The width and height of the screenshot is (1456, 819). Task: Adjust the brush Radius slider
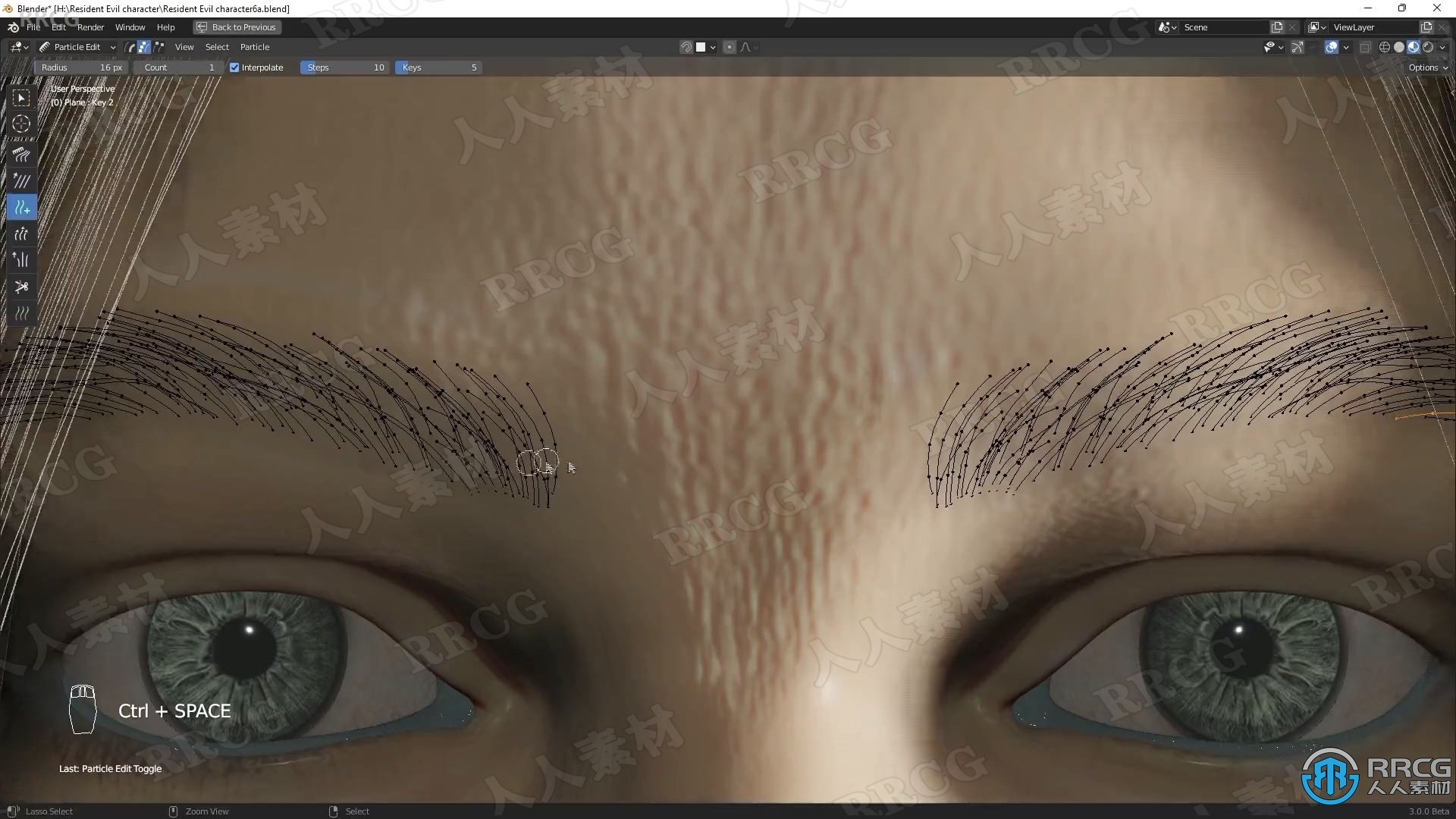[81, 67]
